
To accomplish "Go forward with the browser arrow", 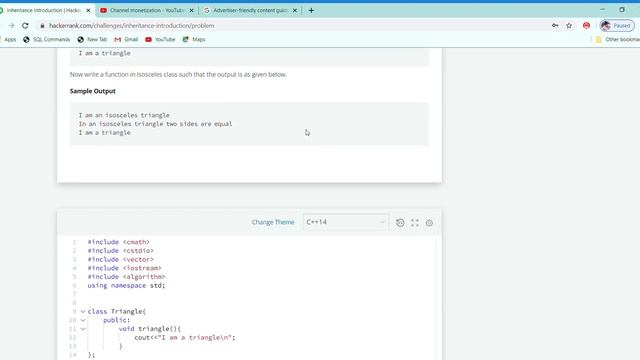I will (11, 26).
